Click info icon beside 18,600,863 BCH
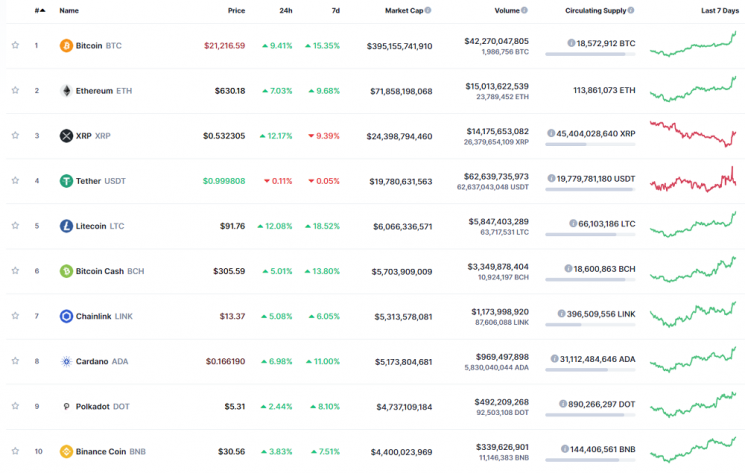The width and height of the screenshot is (745, 473). [568, 268]
